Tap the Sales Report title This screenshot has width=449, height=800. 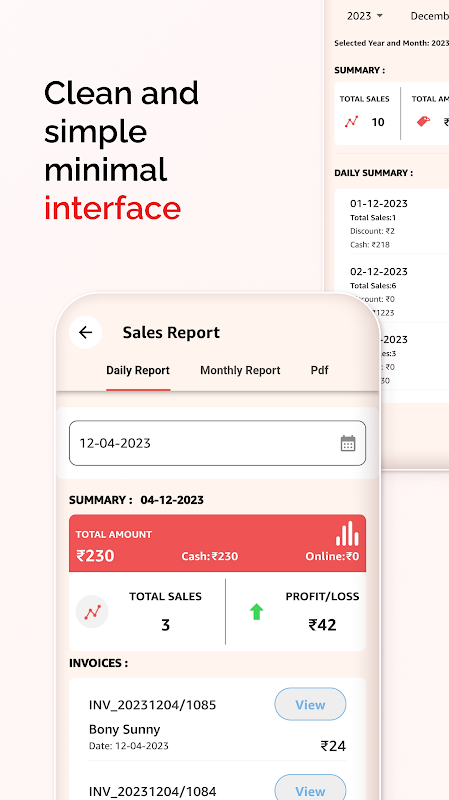(x=171, y=333)
